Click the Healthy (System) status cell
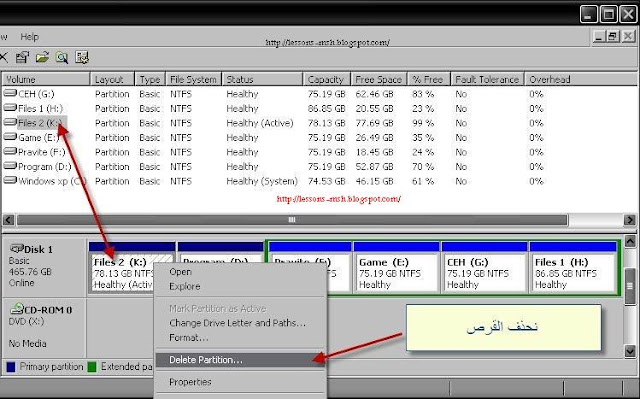Screen dimensions: 640x399 coord(262,181)
